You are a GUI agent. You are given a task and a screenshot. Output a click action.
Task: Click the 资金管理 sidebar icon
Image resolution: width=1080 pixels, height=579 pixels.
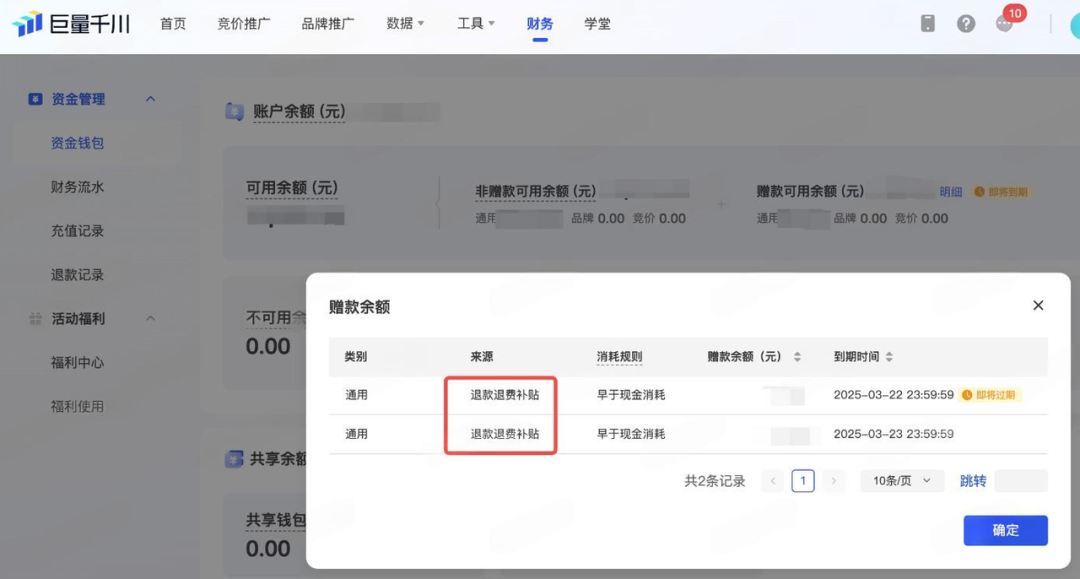tap(37, 98)
